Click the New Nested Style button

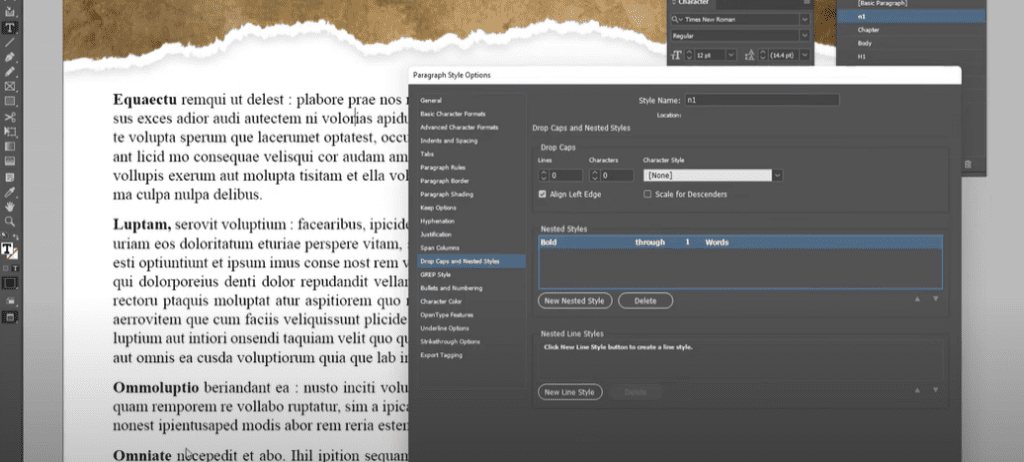click(574, 300)
